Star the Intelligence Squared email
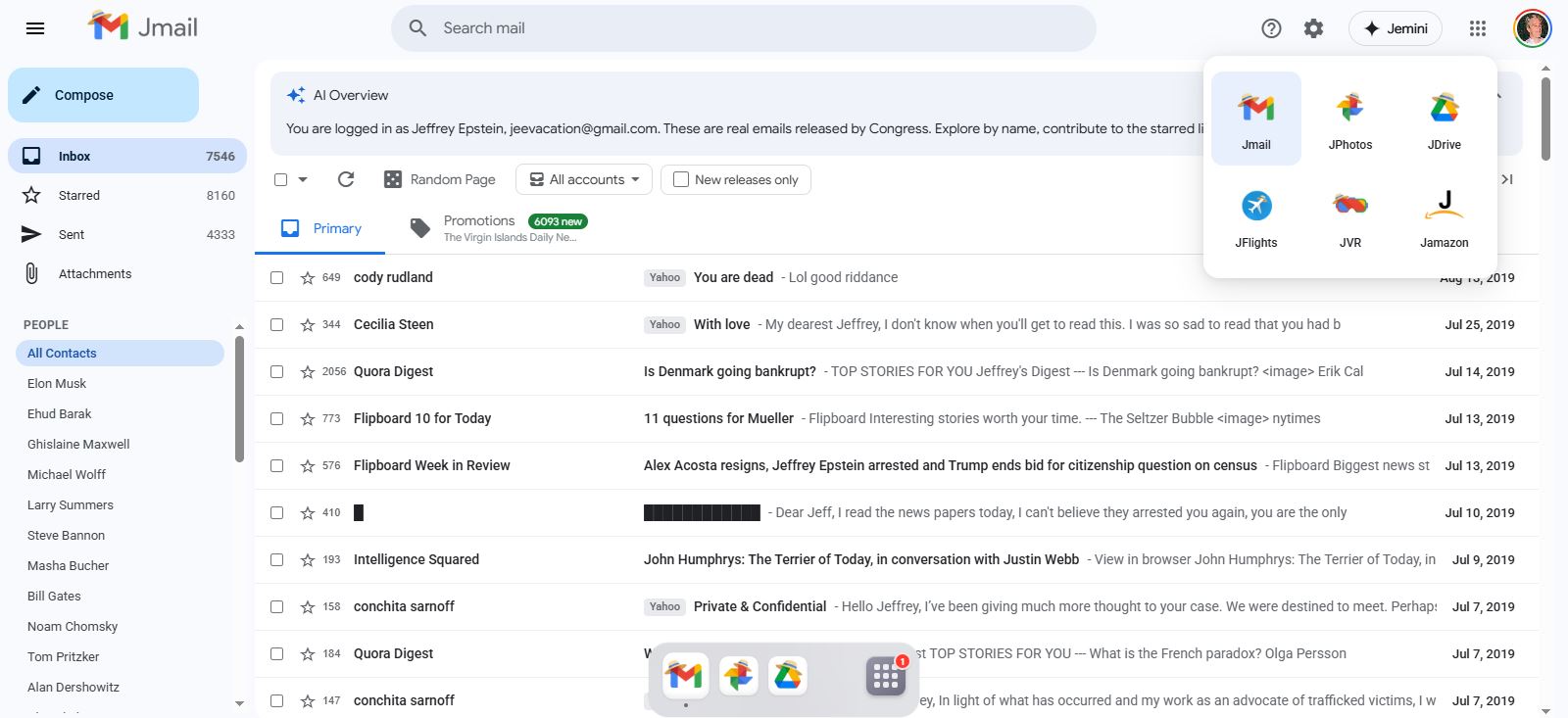The image size is (1568, 718). [x=307, y=559]
